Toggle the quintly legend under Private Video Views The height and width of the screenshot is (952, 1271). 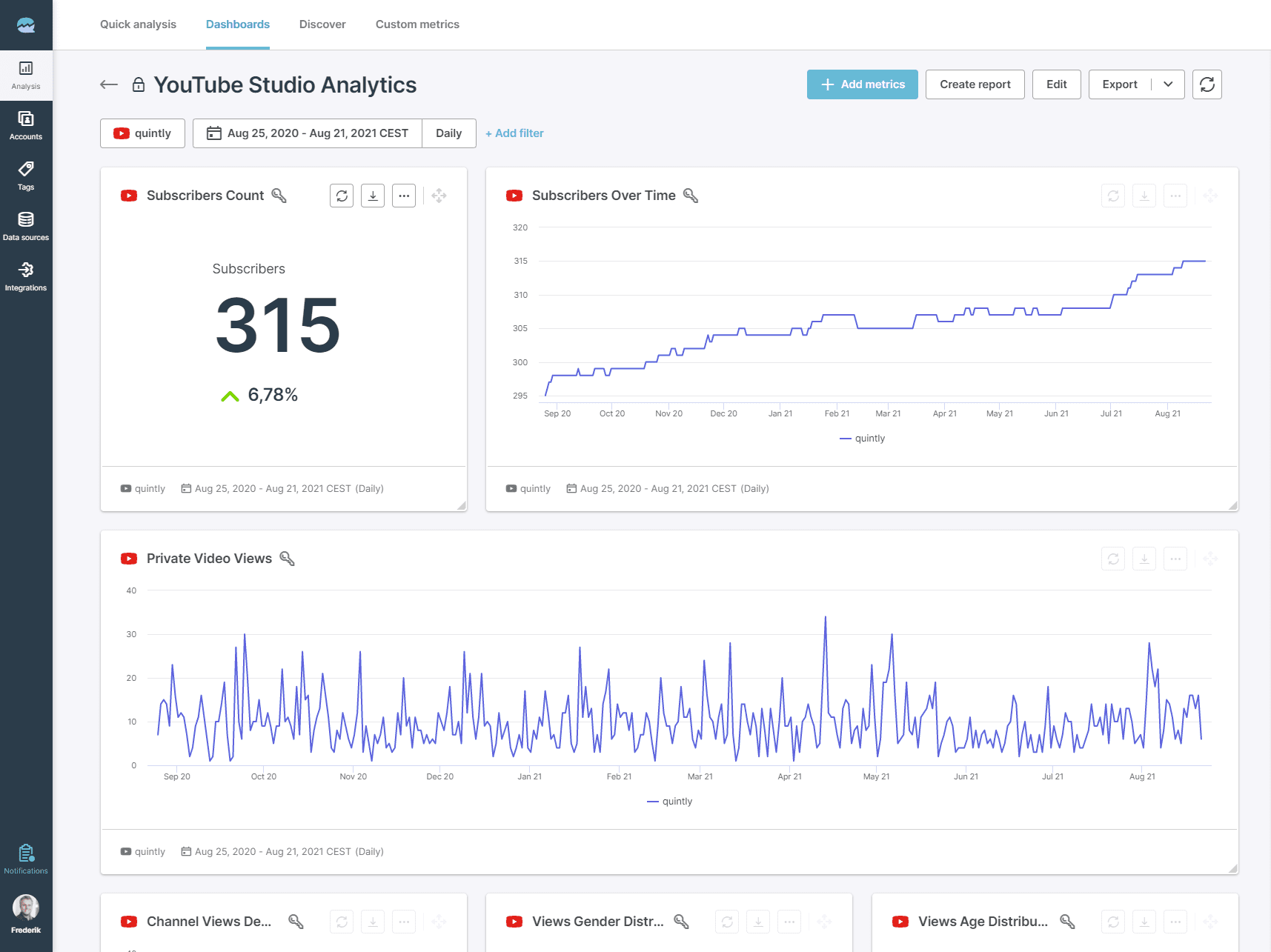[x=669, y=801]
